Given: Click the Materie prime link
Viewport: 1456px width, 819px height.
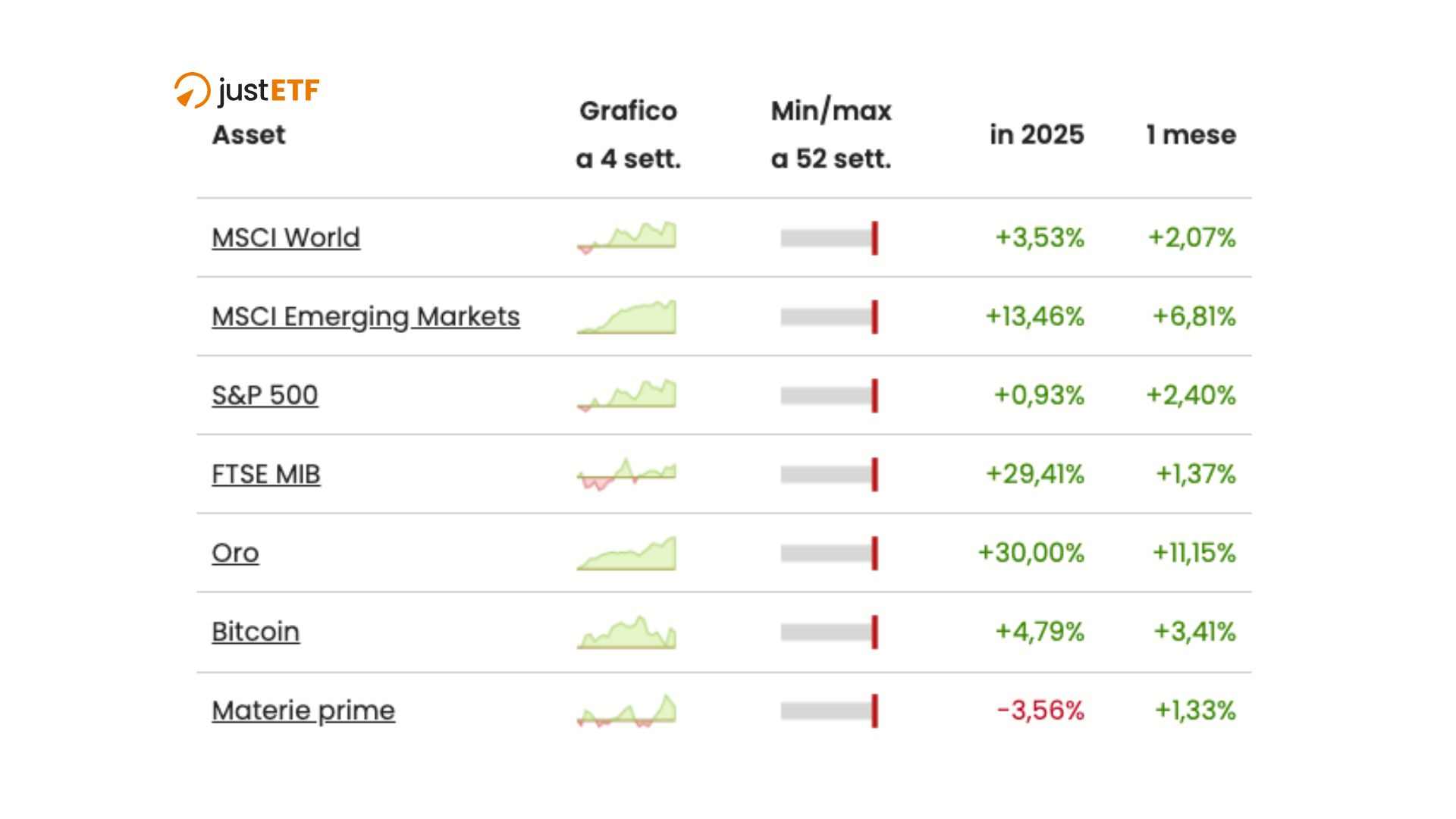Looking at the screenshot, I should (x=303, y=711).
